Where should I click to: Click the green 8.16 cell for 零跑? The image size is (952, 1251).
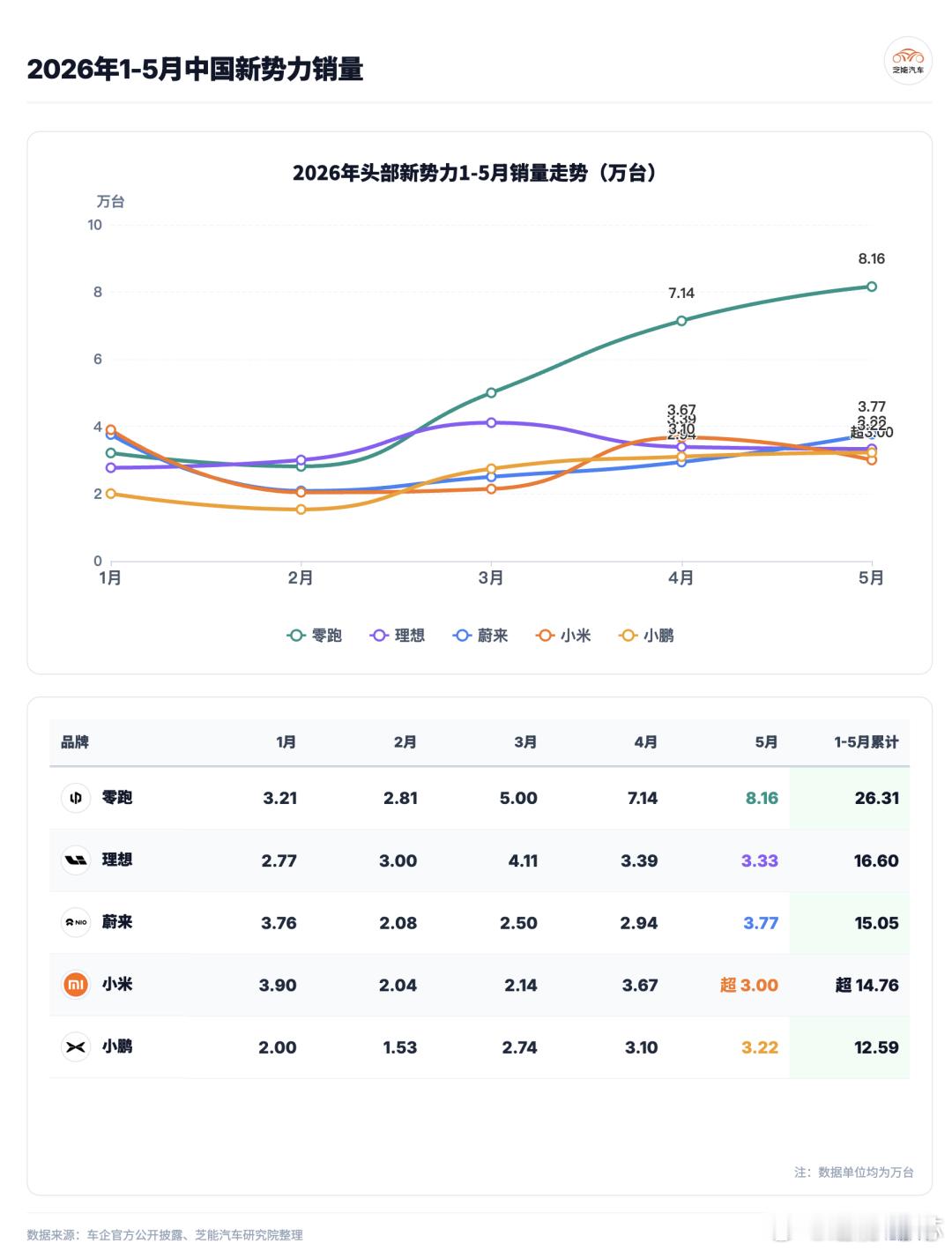[762, 798]
